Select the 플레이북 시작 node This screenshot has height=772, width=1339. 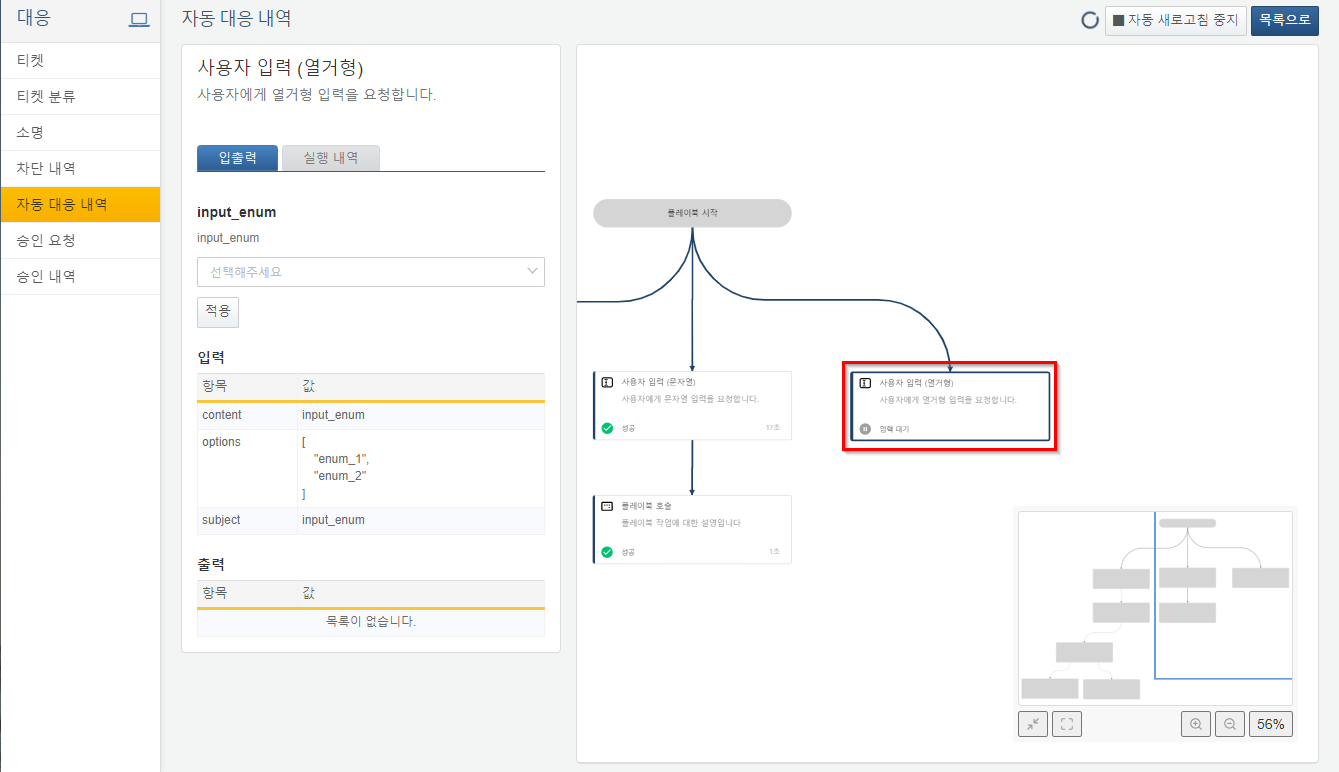point(692,213)
